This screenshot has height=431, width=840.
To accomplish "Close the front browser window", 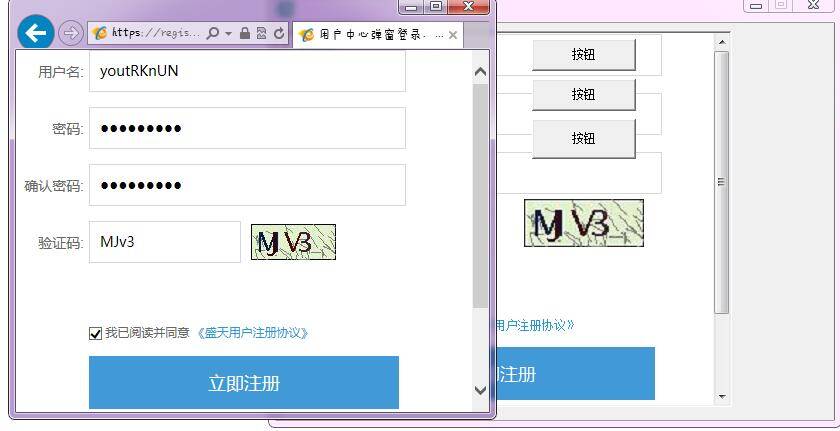I will click(x=469, y=6).
